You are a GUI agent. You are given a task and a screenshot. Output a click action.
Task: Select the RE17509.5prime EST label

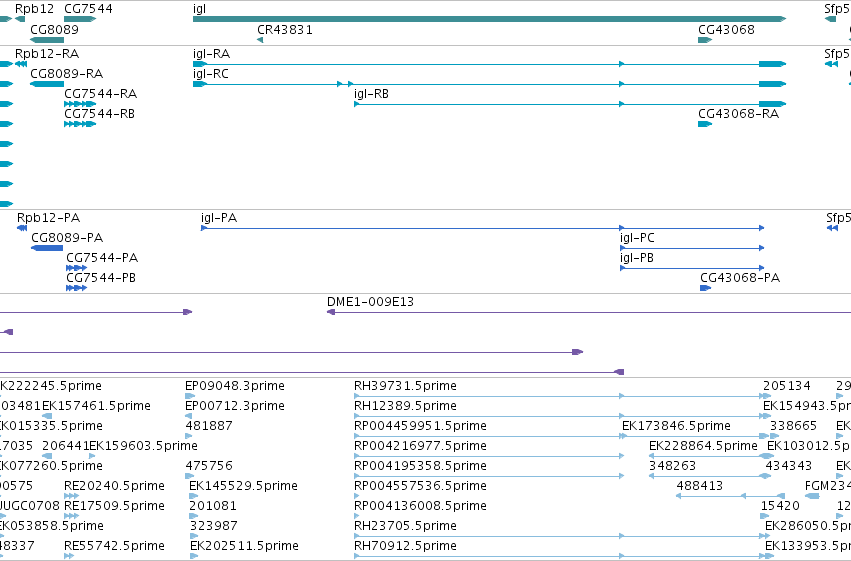tap(114, 506)
